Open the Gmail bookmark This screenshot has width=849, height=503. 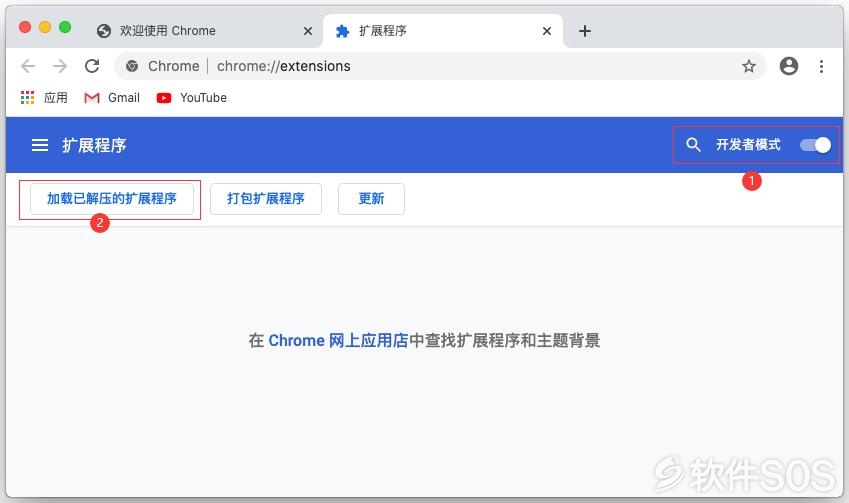tap(112, 97)
